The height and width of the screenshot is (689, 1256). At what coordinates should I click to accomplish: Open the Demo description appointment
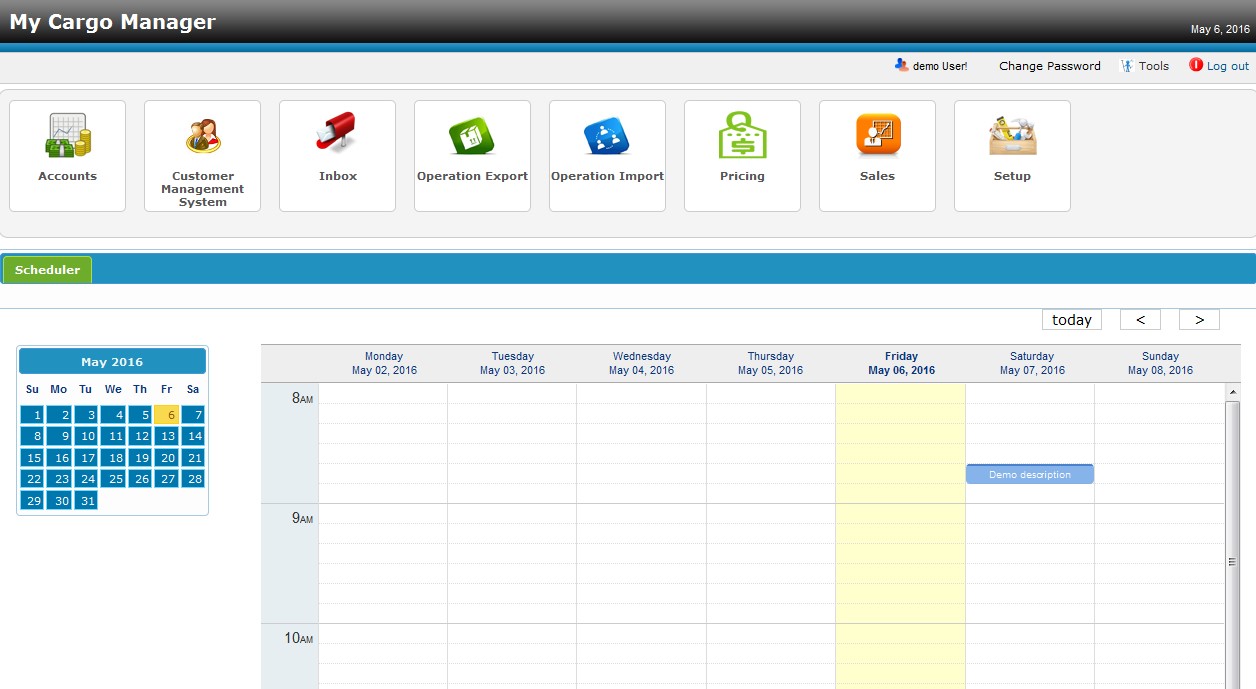click(x=1029, y=474)
